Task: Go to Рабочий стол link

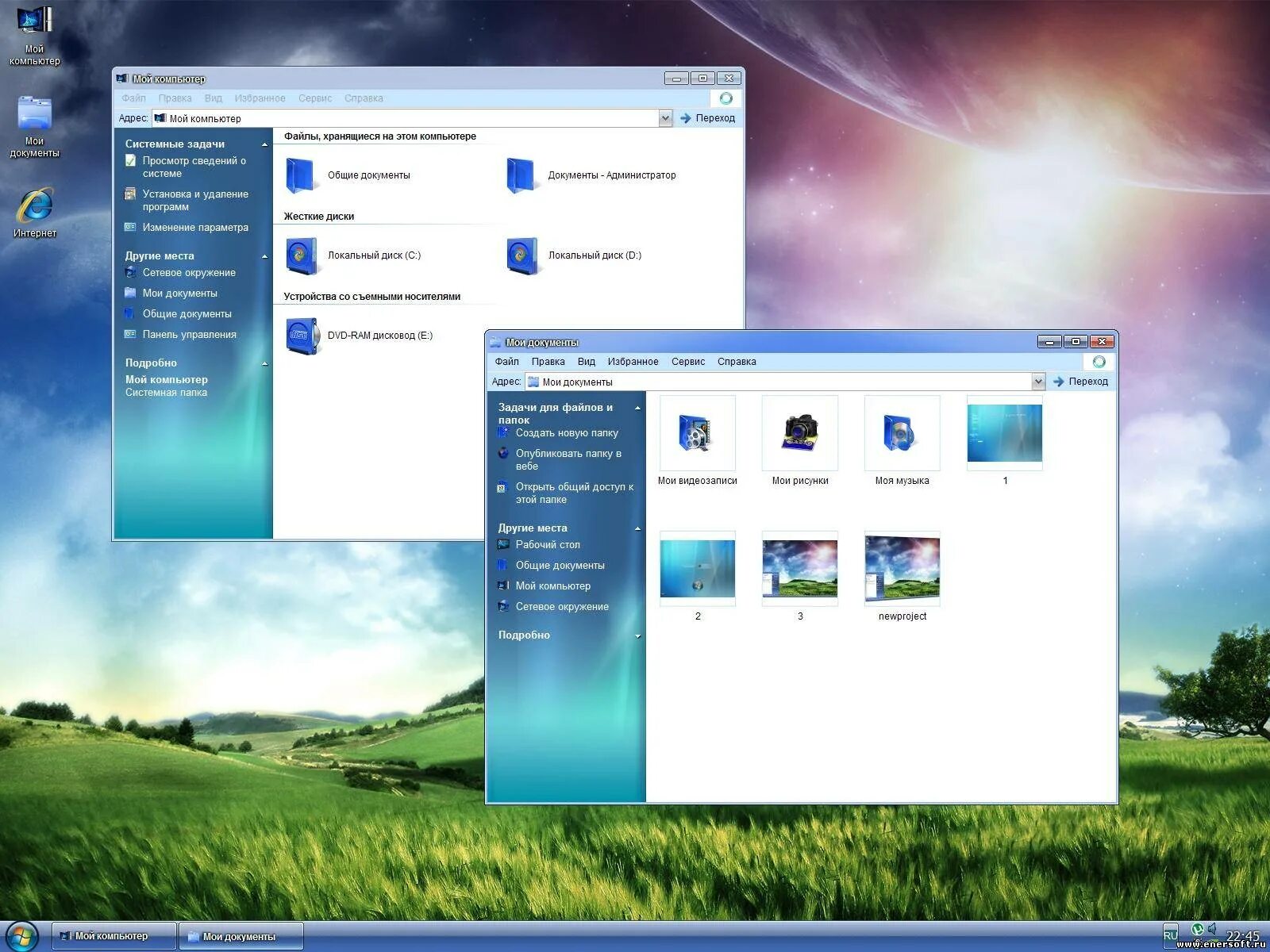Action: tap(539, 545)
